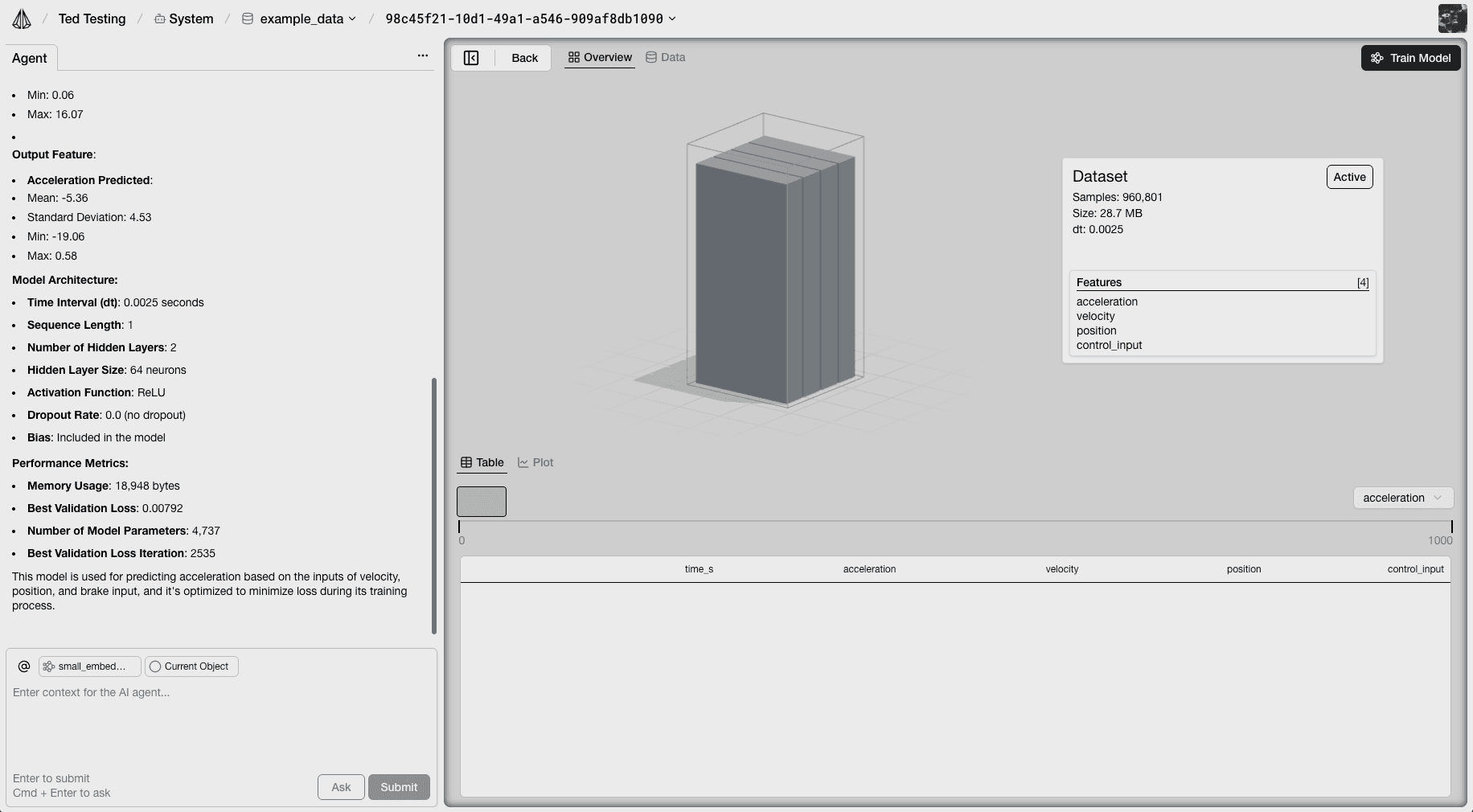Click the collapse sidebar icon beside Back
Viewport: 1473px width, 812px height.
(472, 58)
